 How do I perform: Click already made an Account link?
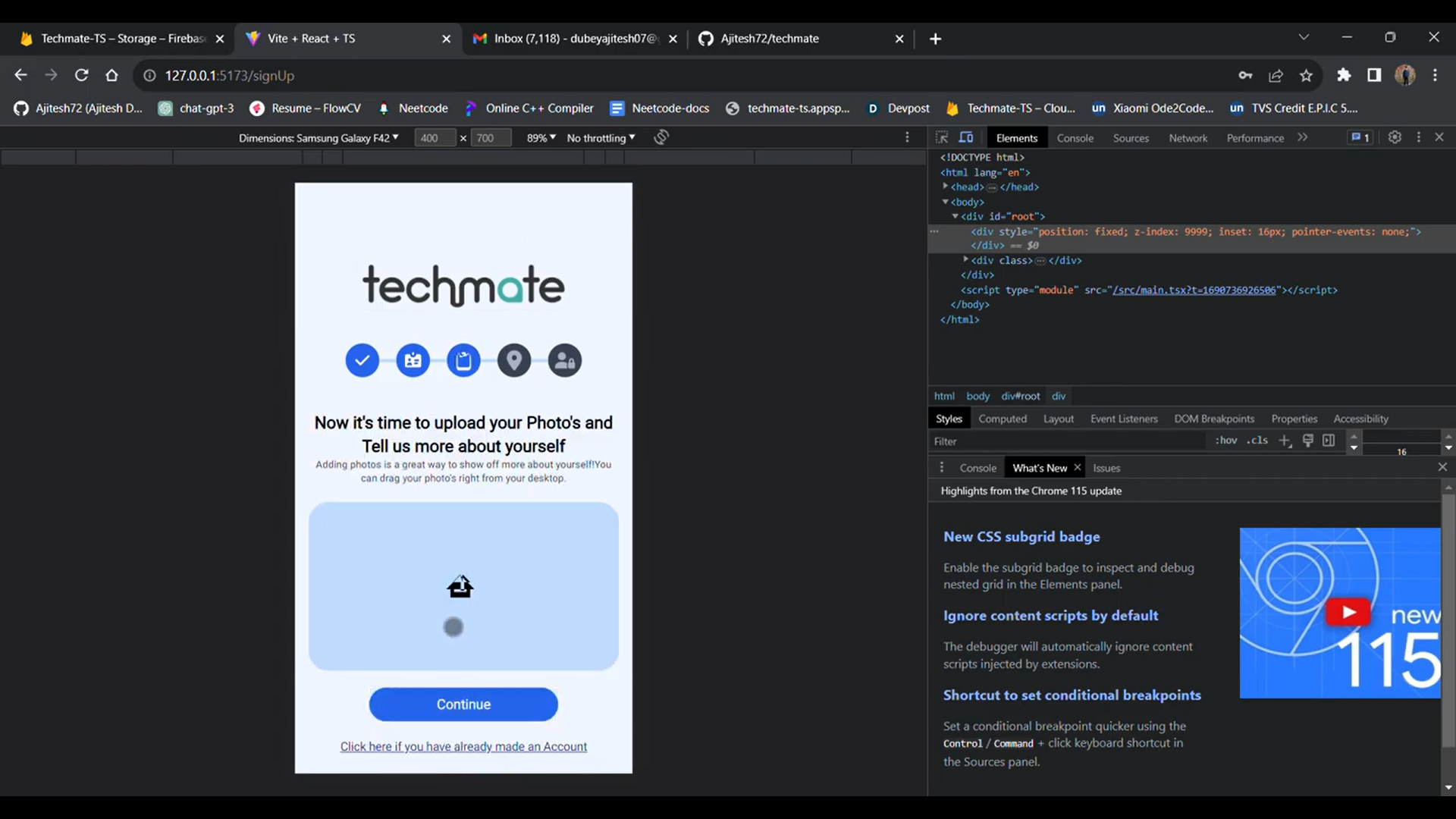[463, 747]
